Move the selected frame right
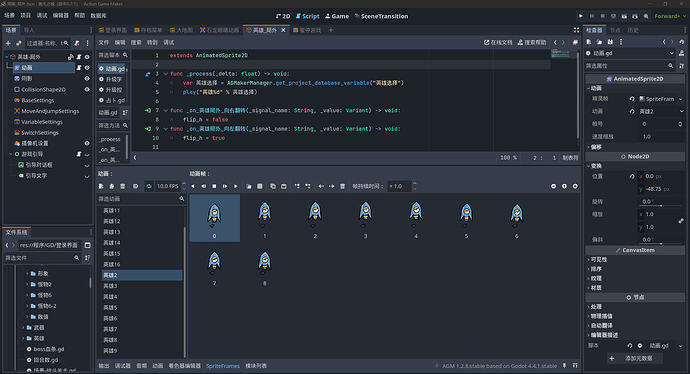This screenshot has height=374, width=690. pos(331,187)
